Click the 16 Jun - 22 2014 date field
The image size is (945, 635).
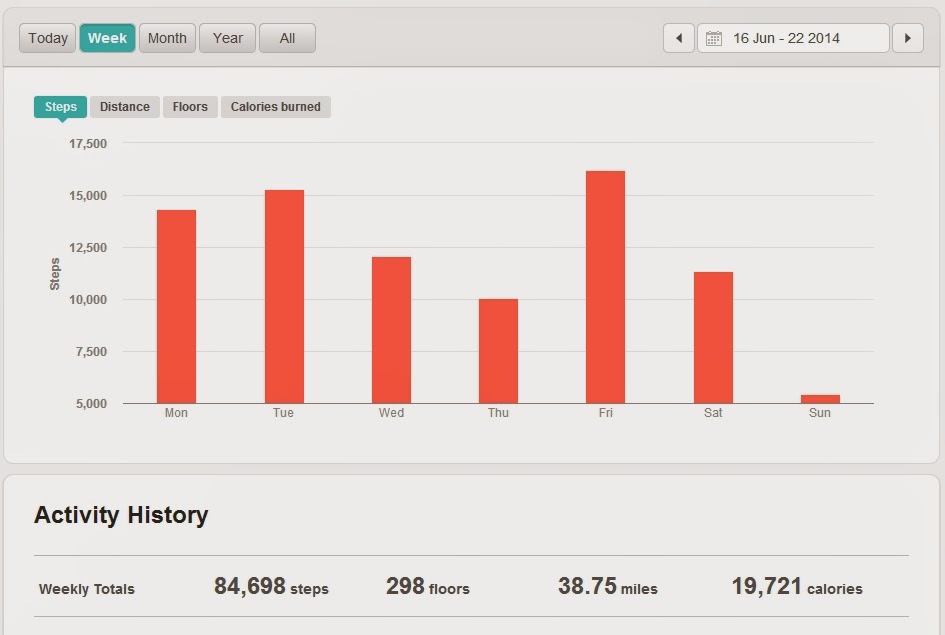tap(793, 38)
